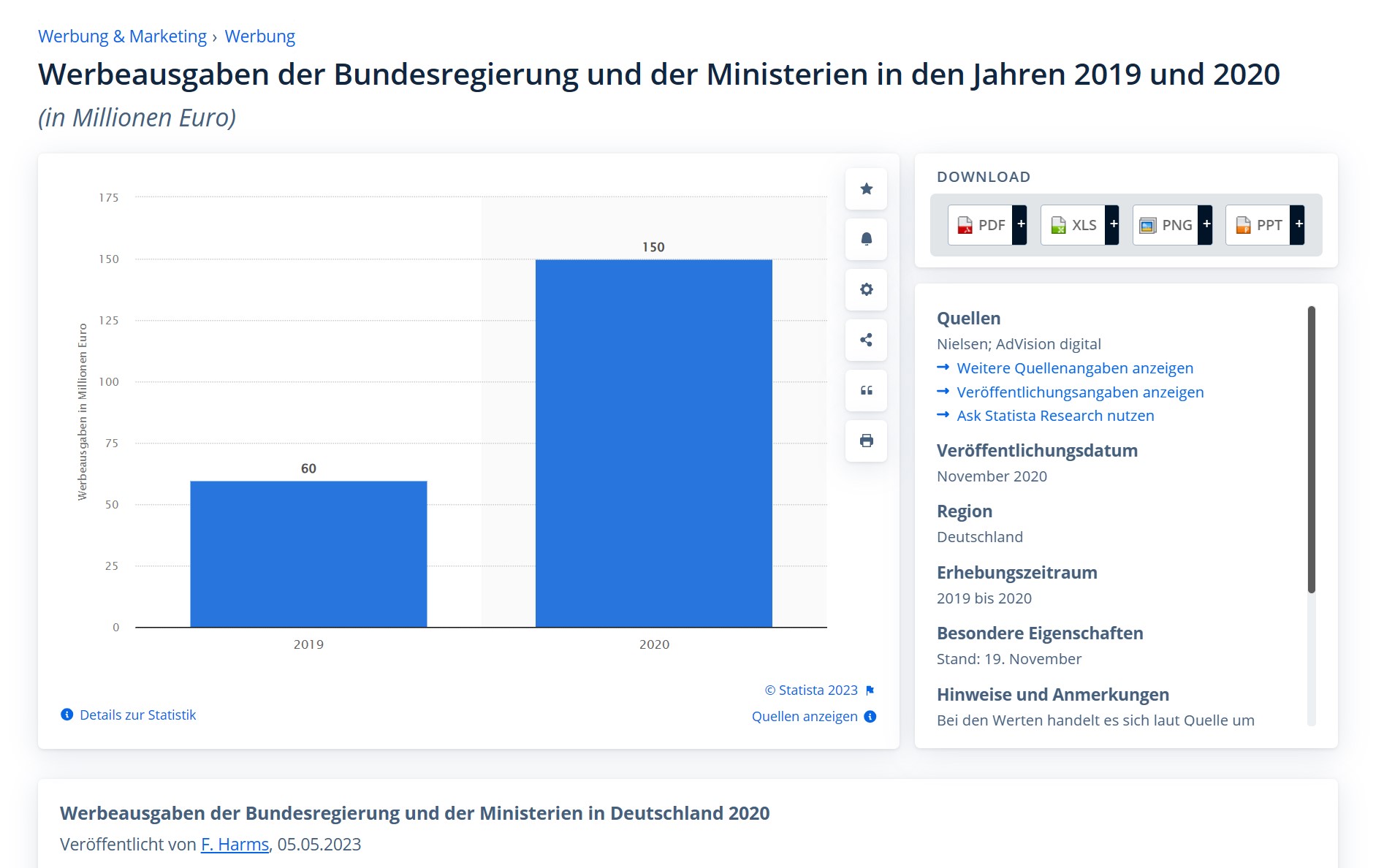Click the star favorite icon

[866, 189]
